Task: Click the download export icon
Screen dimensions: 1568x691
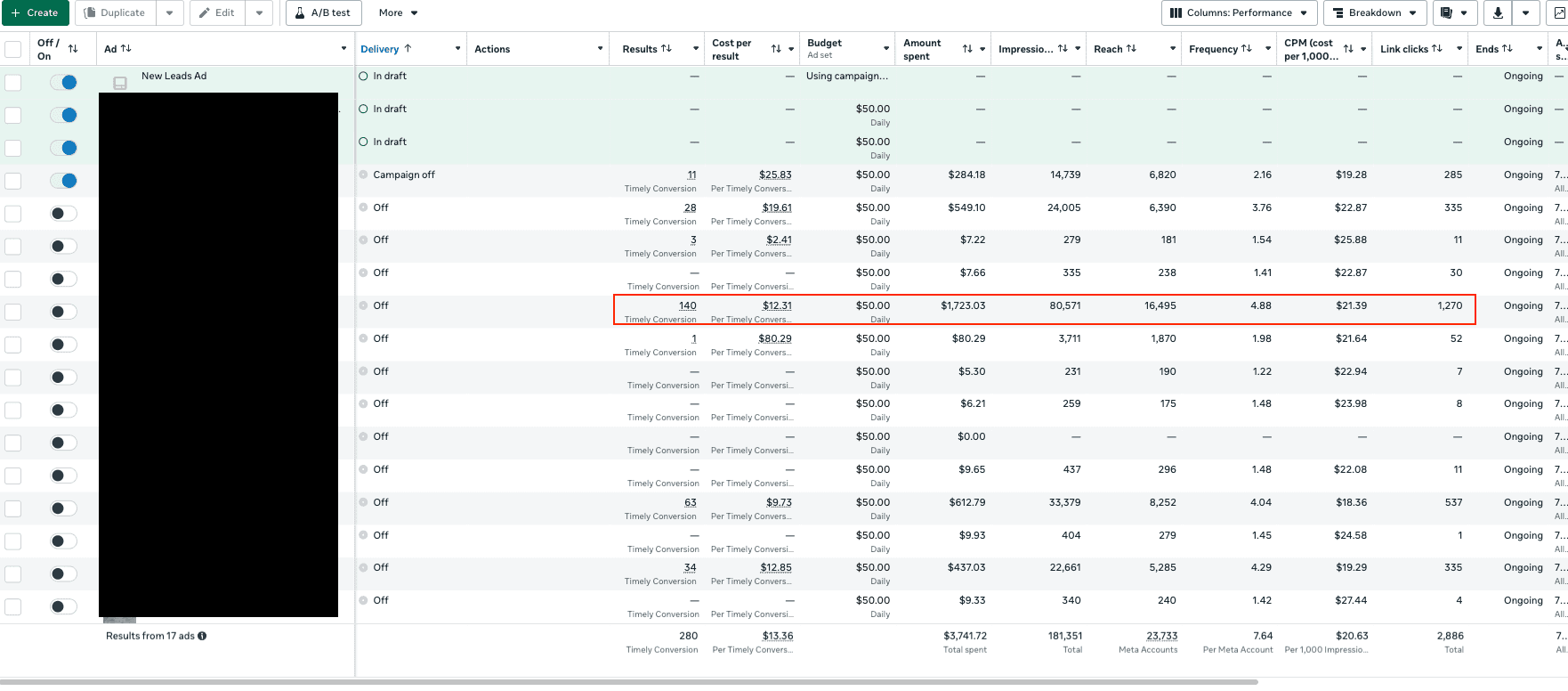Action: tap(1498, 12)
